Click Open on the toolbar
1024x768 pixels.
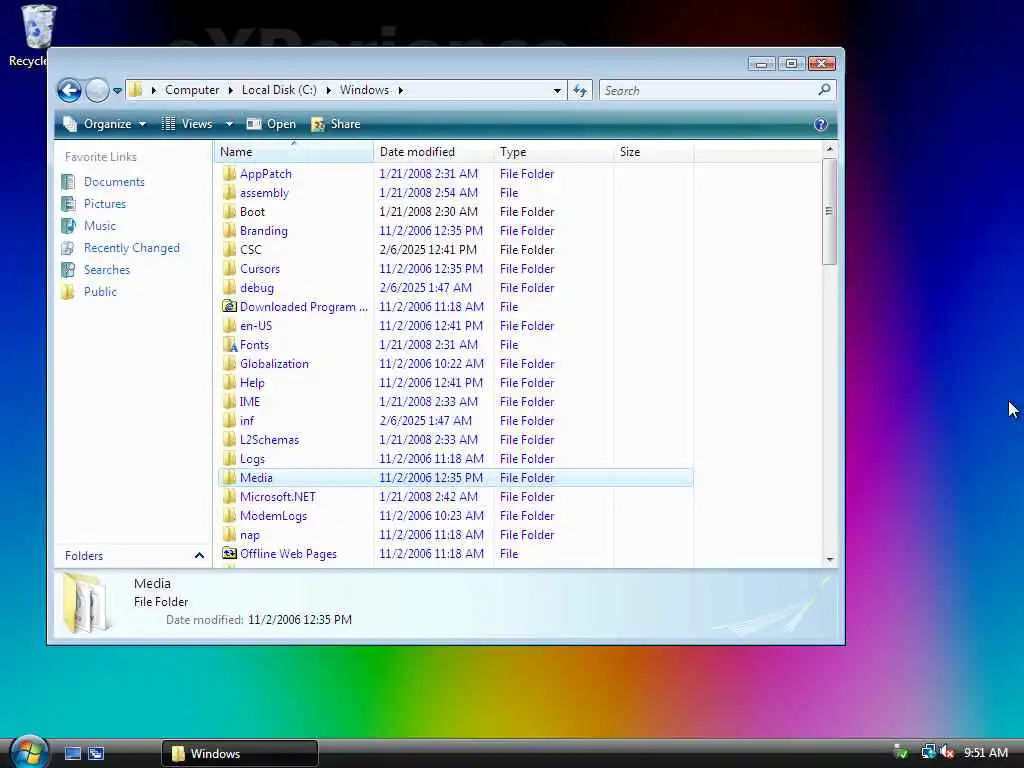(271, 124)
